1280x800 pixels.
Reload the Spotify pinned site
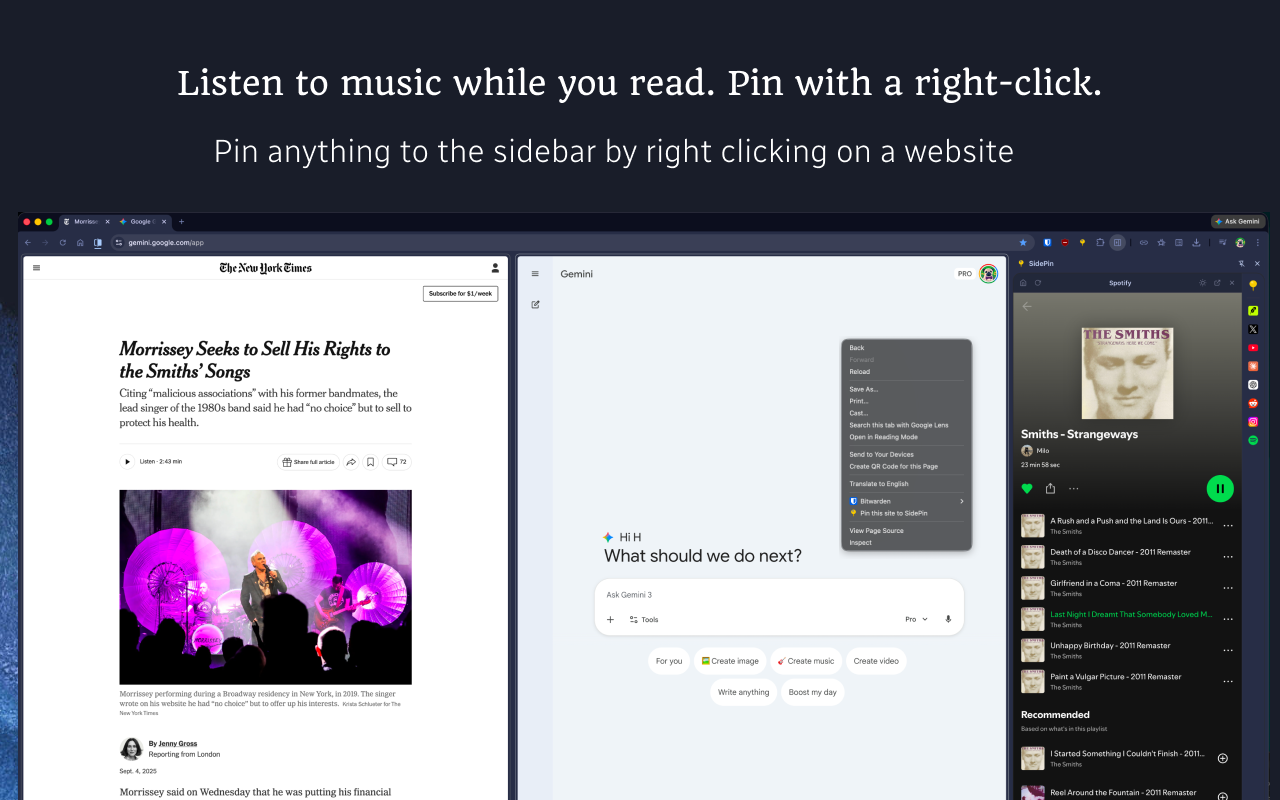[x=1037, y=283]
